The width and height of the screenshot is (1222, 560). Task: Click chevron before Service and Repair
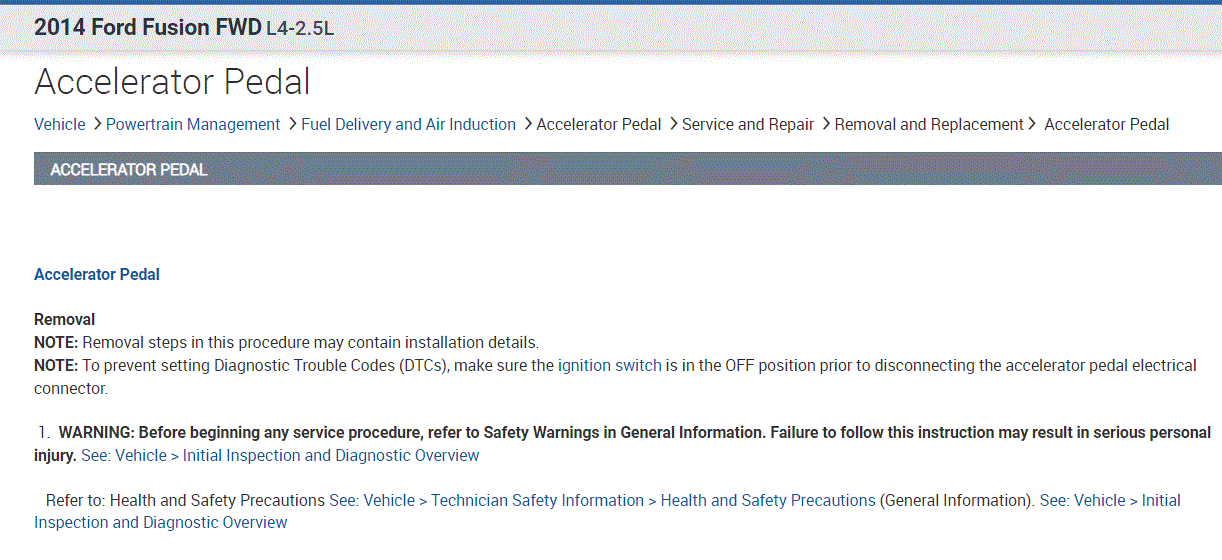[673, 124]
